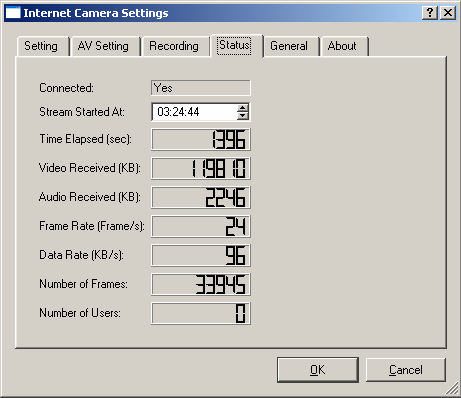This screenshot has height=398, width=461.
Task: Click the dialog resize grip corner
Action: click(x=453, y=389)
